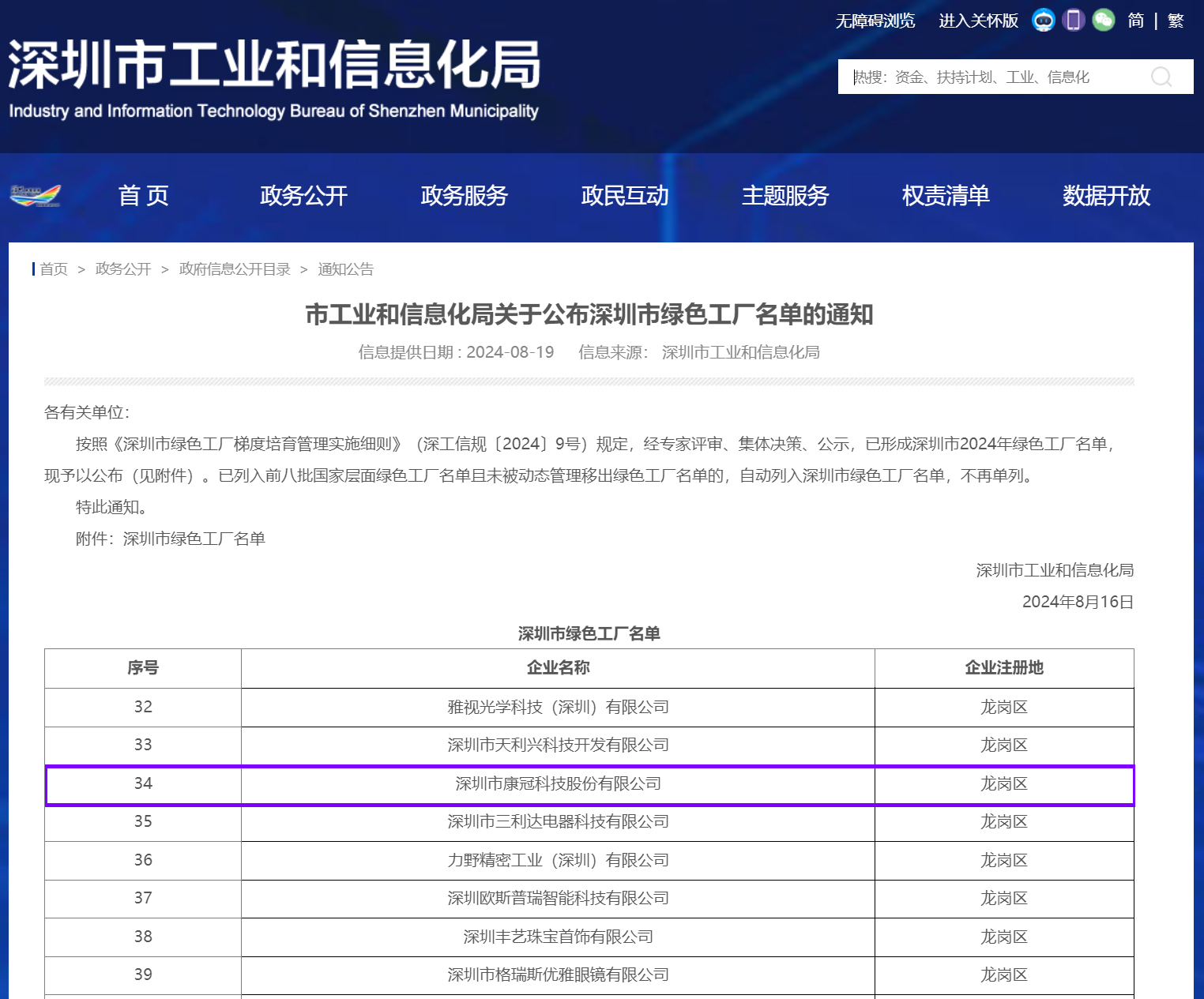Expand the 政务服务 navigation menu
Viewport: 1204px width, 999px height.
464,195
